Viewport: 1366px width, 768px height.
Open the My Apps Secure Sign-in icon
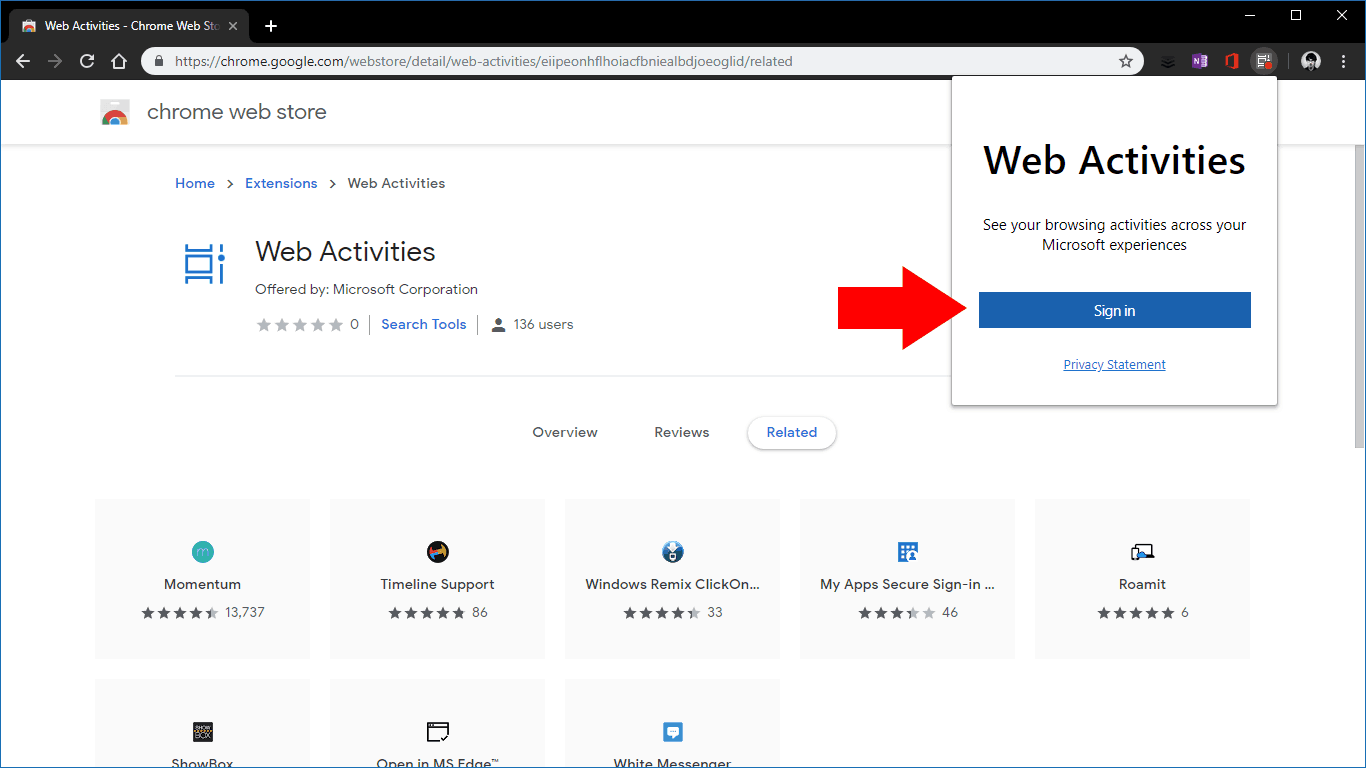tap(908, 551)
